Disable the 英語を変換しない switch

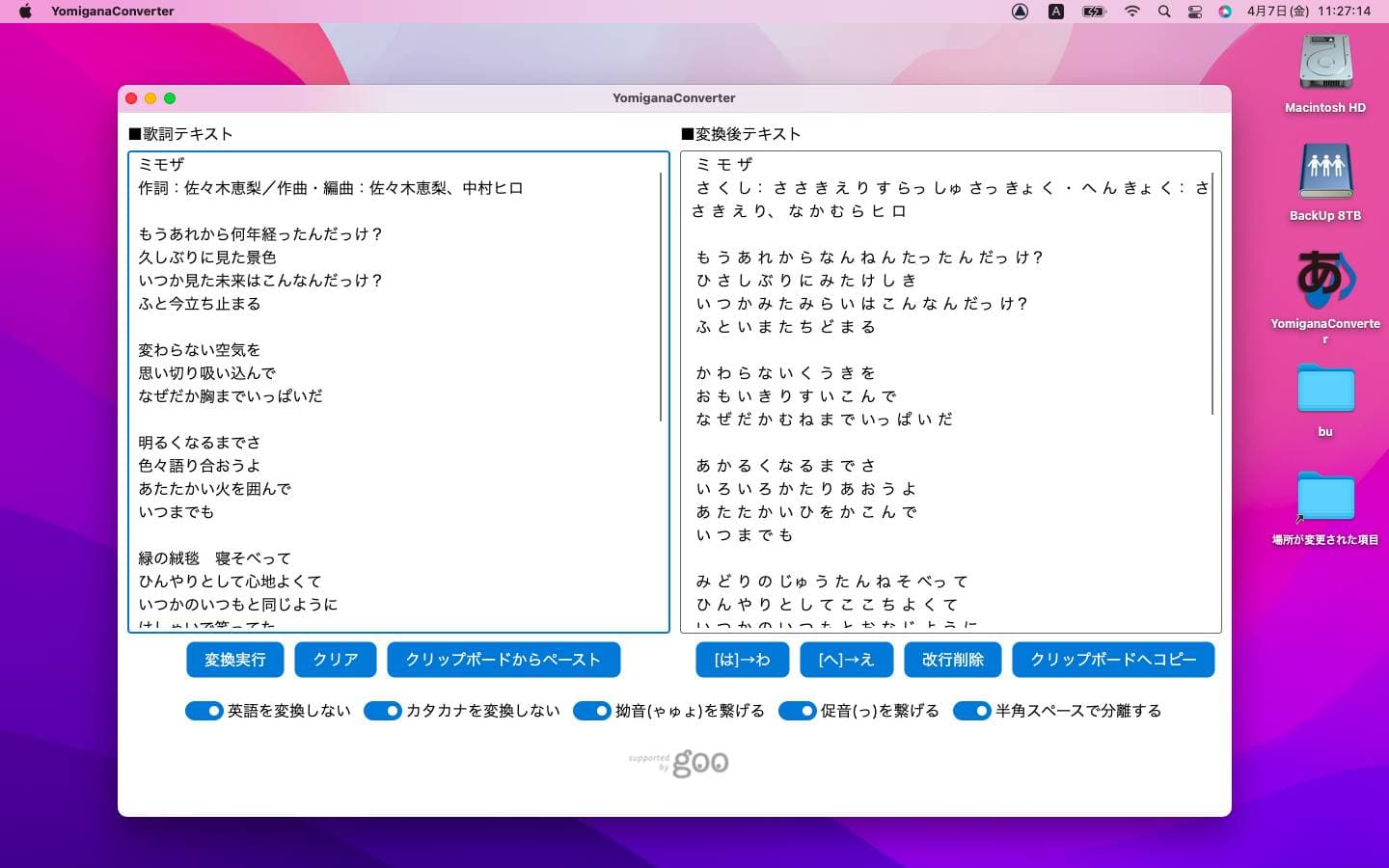(x=204, y=711)
